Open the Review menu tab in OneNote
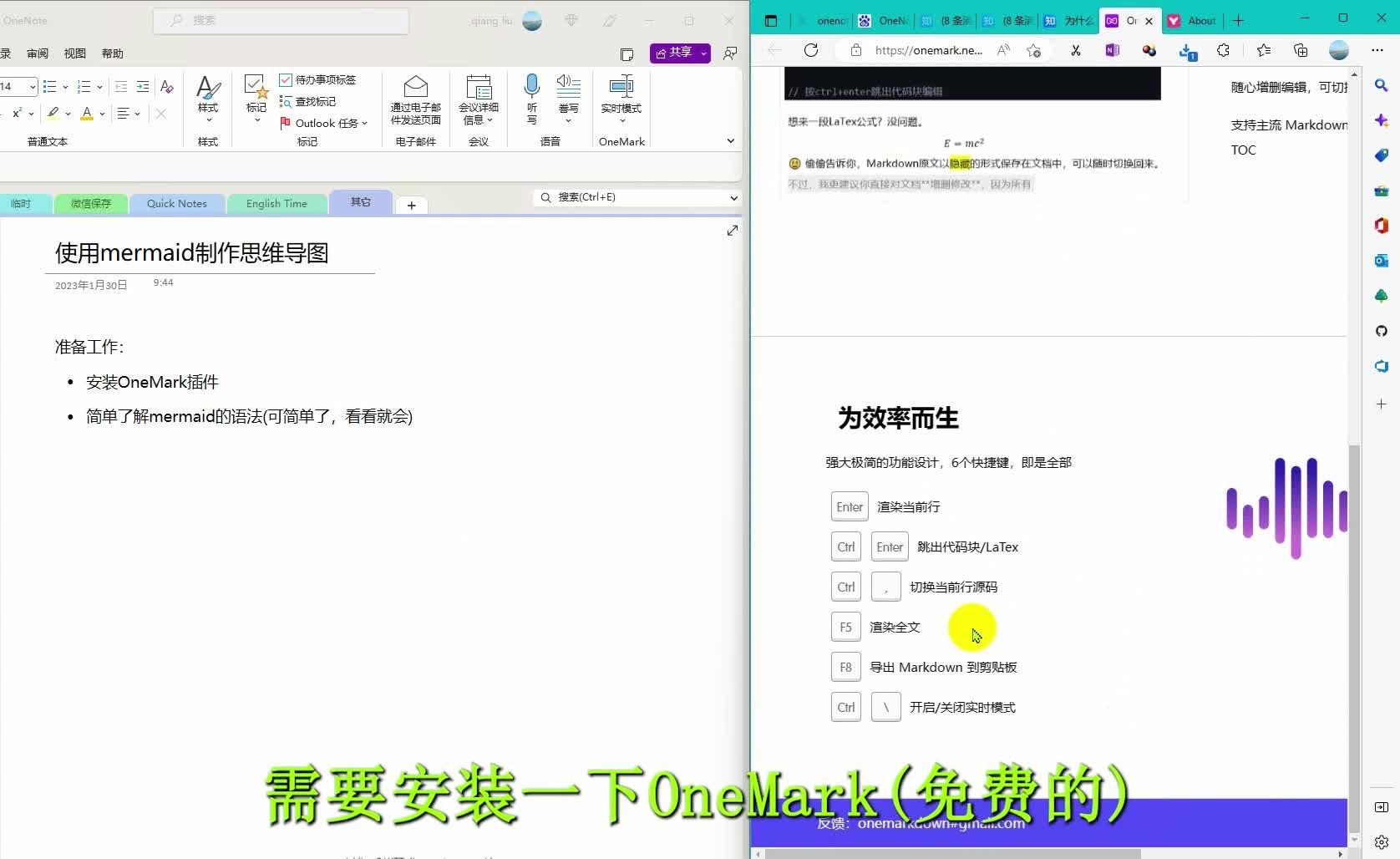 tap(38, 53)
